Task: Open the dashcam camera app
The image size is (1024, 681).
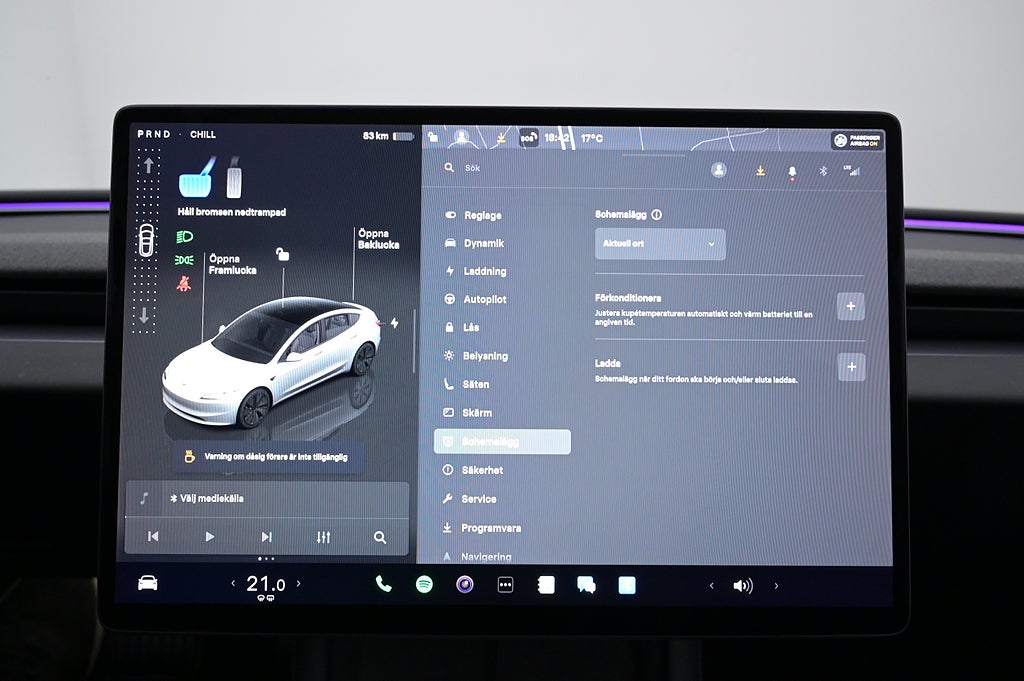Action: point(465,585)
